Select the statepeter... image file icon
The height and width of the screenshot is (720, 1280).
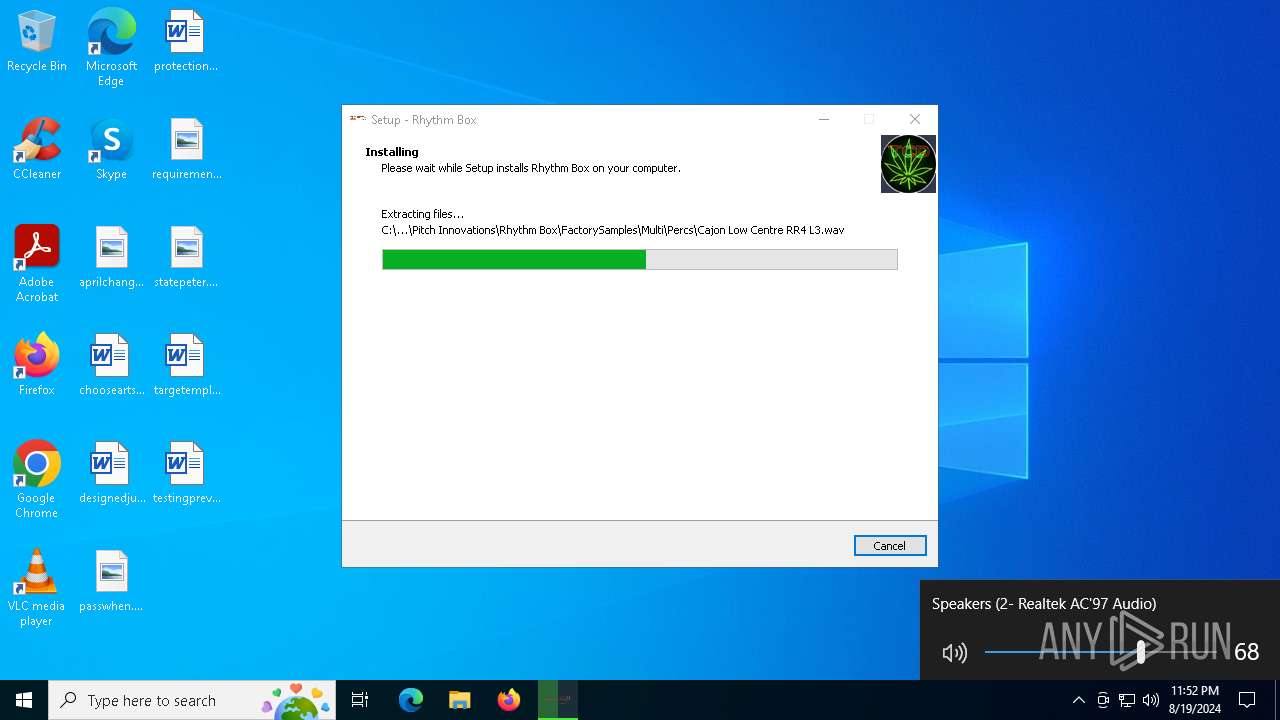pos(186,258)
